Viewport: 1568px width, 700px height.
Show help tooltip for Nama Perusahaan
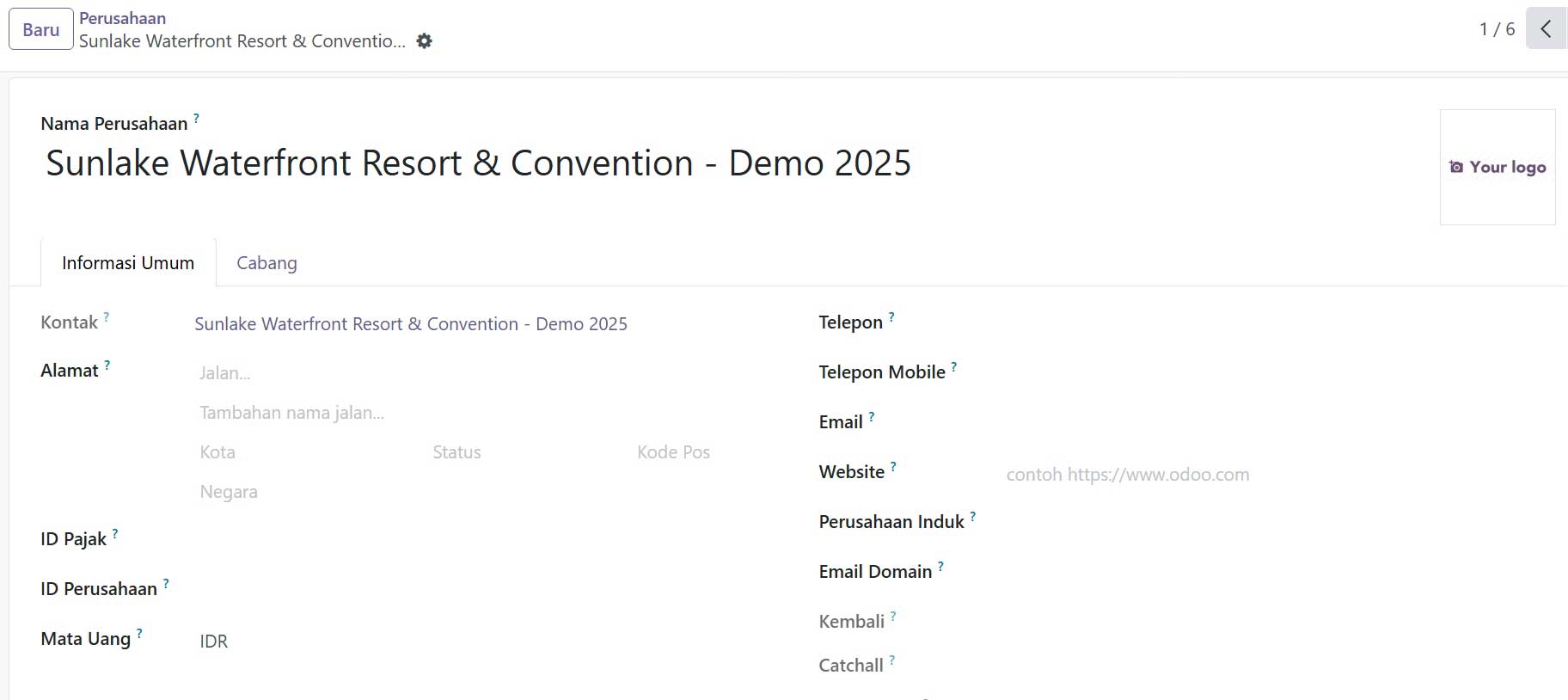[196, 118]
